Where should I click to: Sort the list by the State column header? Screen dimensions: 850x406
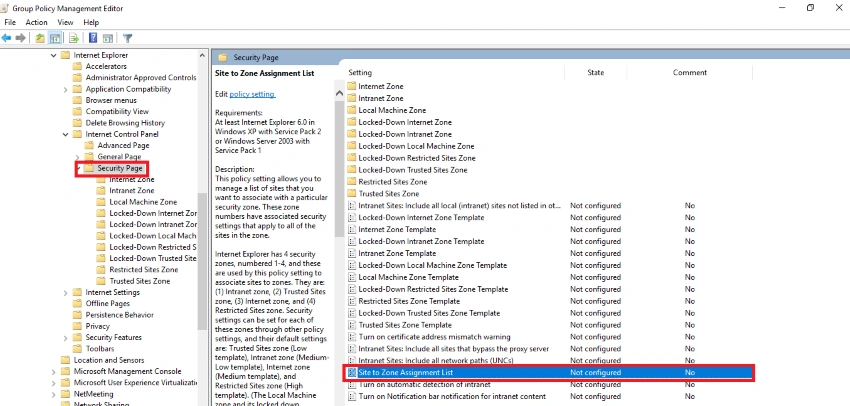[x=595, y=73]
